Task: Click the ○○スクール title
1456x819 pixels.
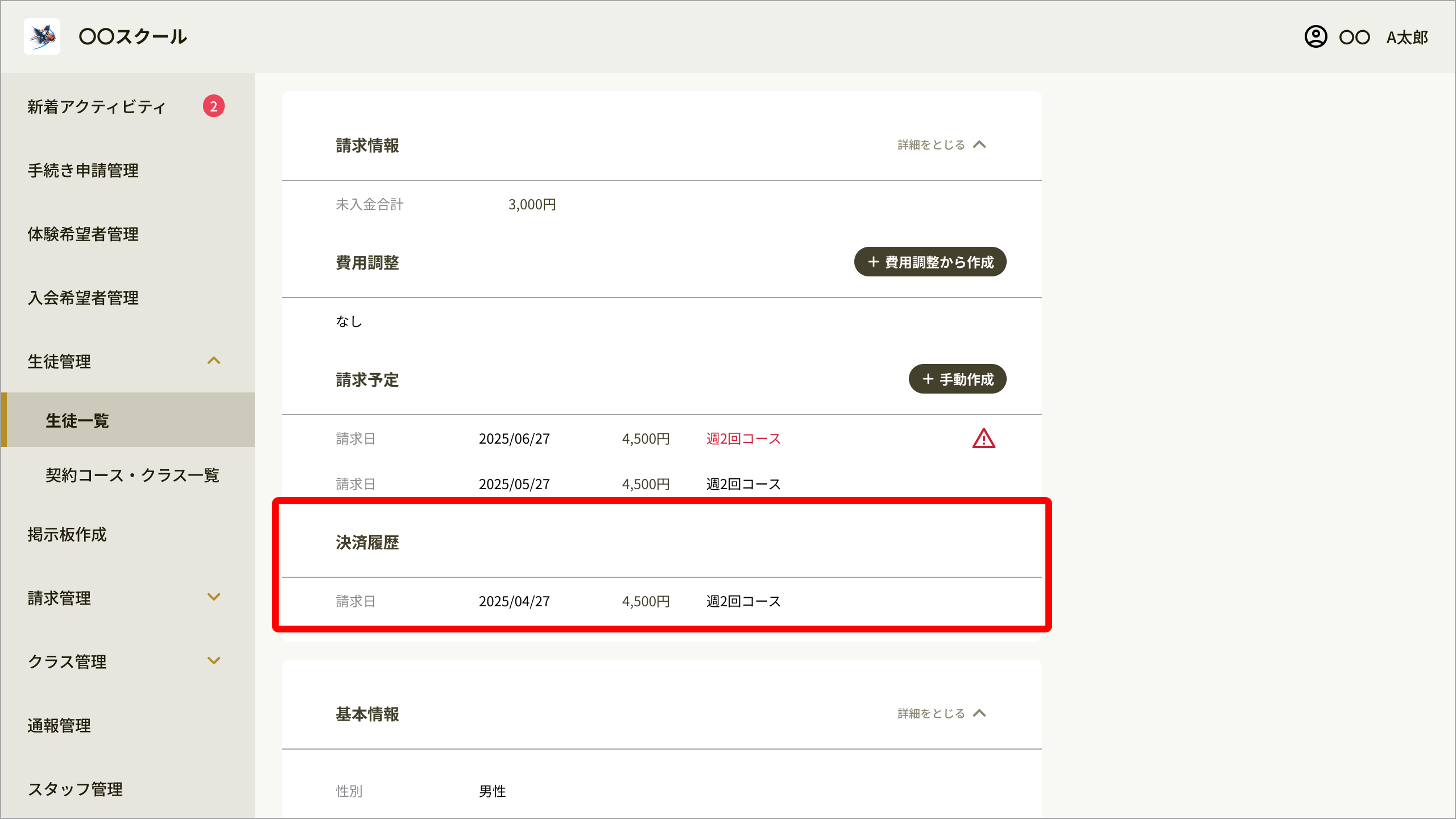Action: pyautogui.click(x=133, y=36)
